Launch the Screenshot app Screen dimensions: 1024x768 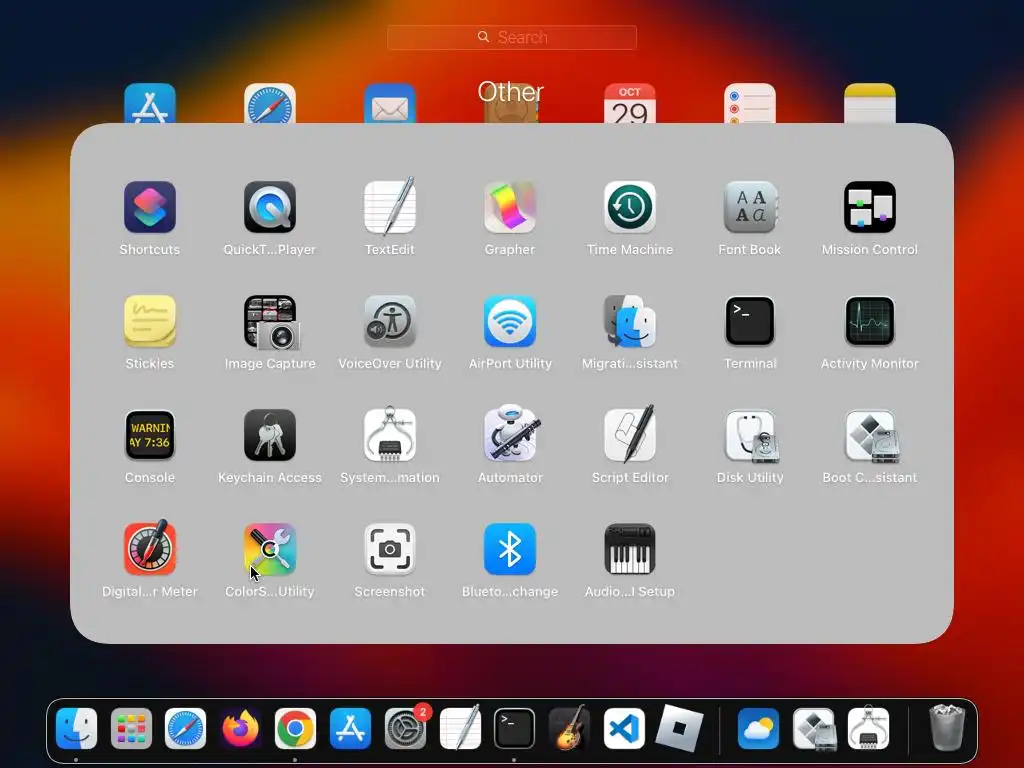click(390, 549)
